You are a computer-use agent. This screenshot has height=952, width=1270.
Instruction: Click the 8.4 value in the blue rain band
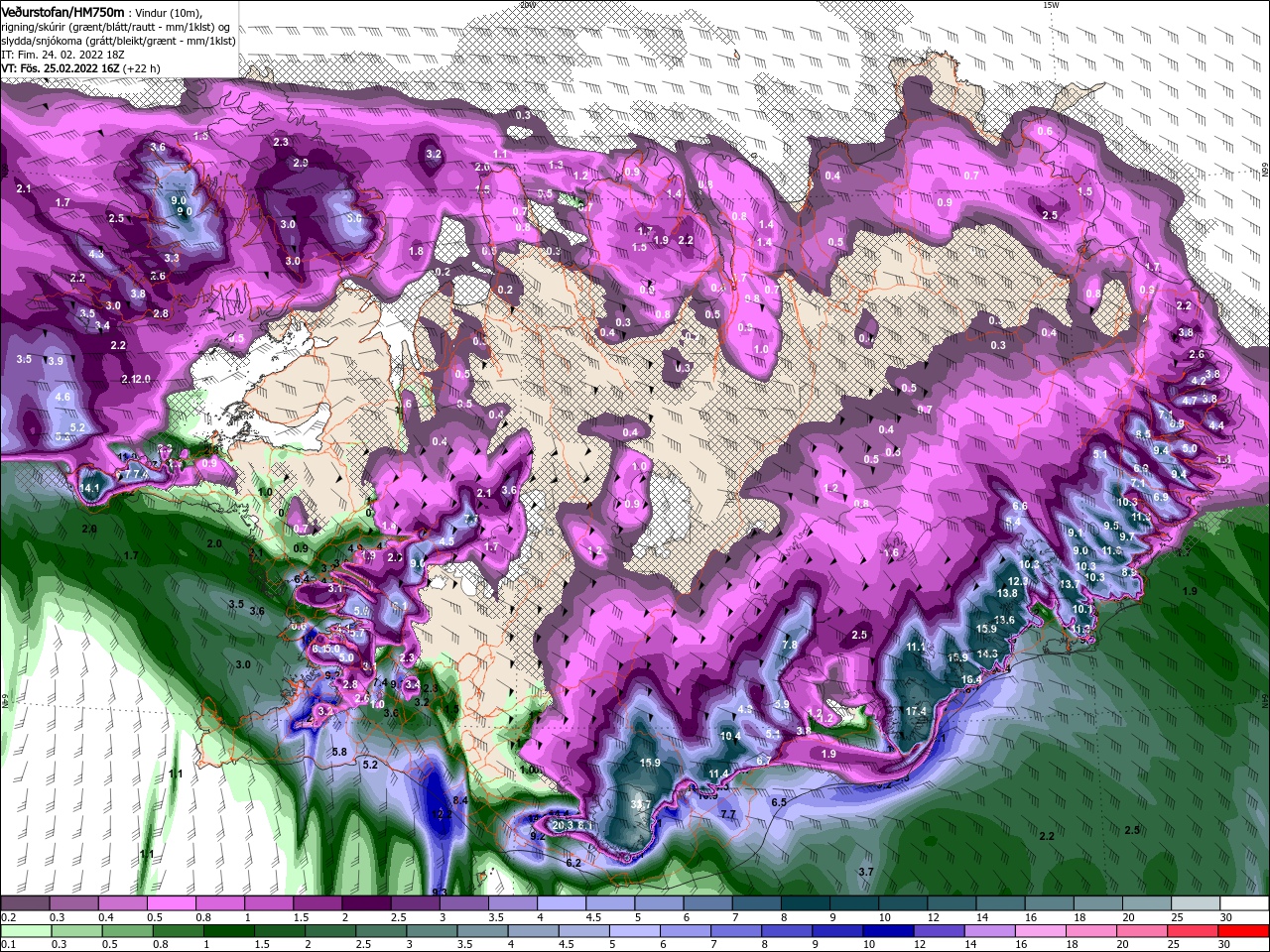(x=459, y=799)
